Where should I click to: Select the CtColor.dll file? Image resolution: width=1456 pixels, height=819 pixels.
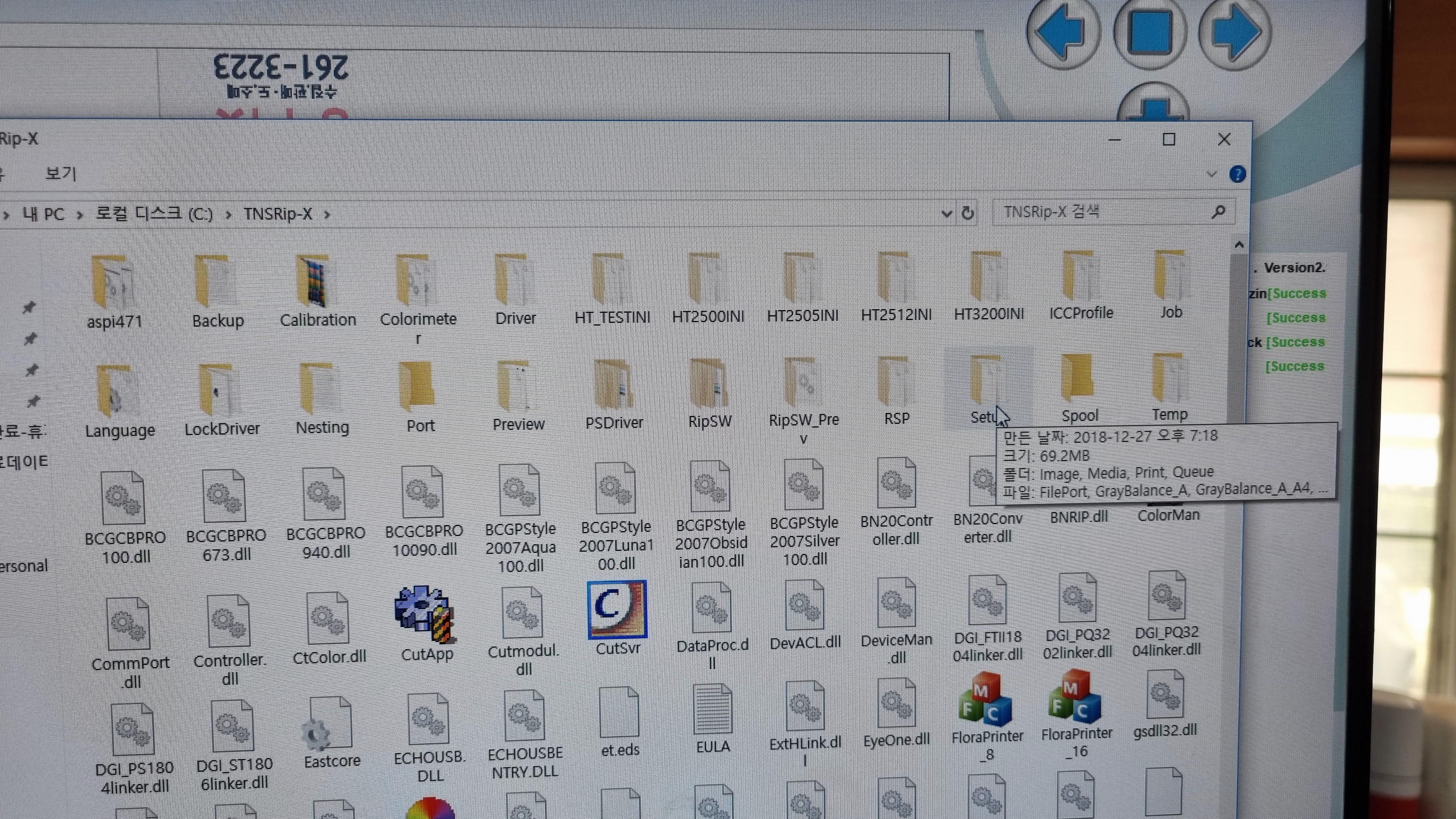click(329, 629)
